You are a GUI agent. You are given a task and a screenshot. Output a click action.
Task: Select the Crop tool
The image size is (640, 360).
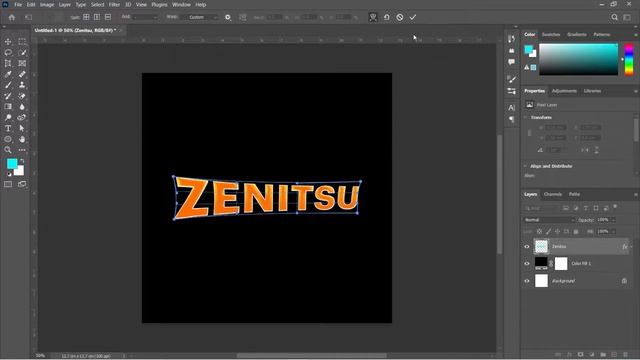click(x=8, y=63)
